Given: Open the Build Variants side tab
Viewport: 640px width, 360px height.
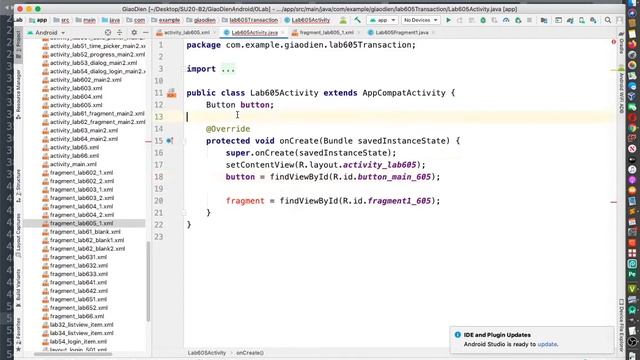Looking at the screenshot, I should click(x=18, y=288).
